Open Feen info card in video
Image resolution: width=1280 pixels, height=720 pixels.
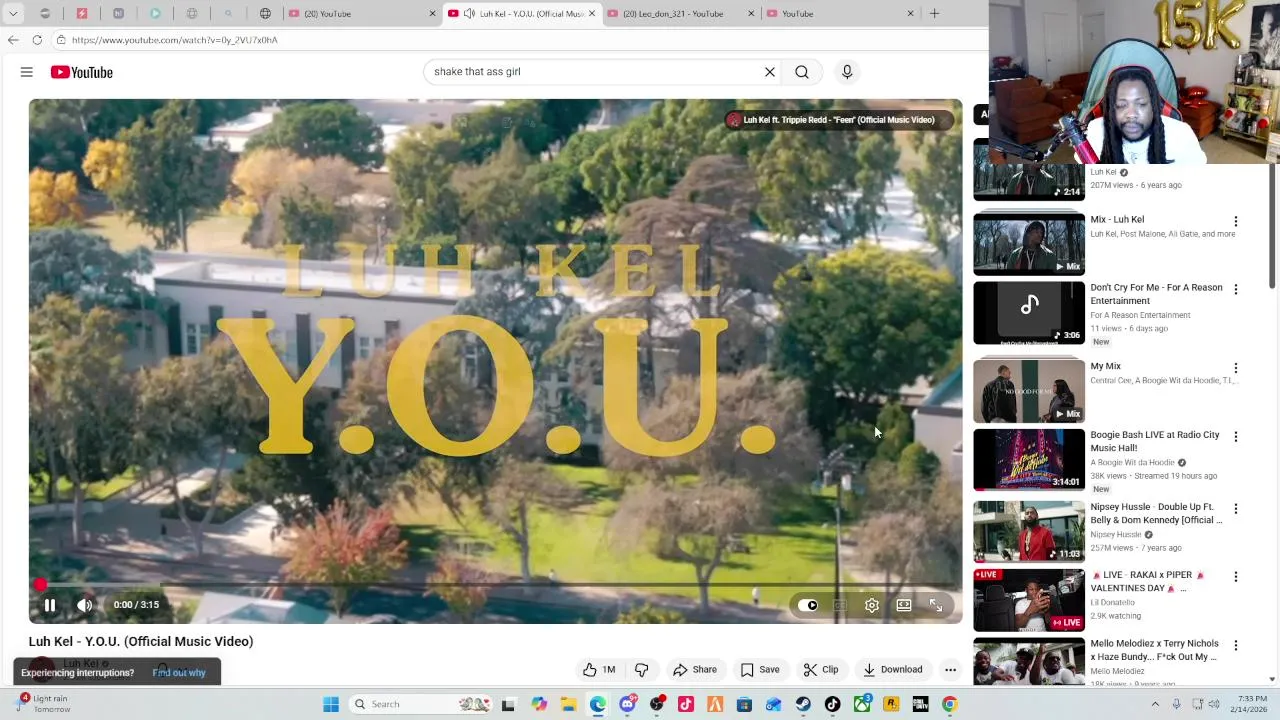838,120
